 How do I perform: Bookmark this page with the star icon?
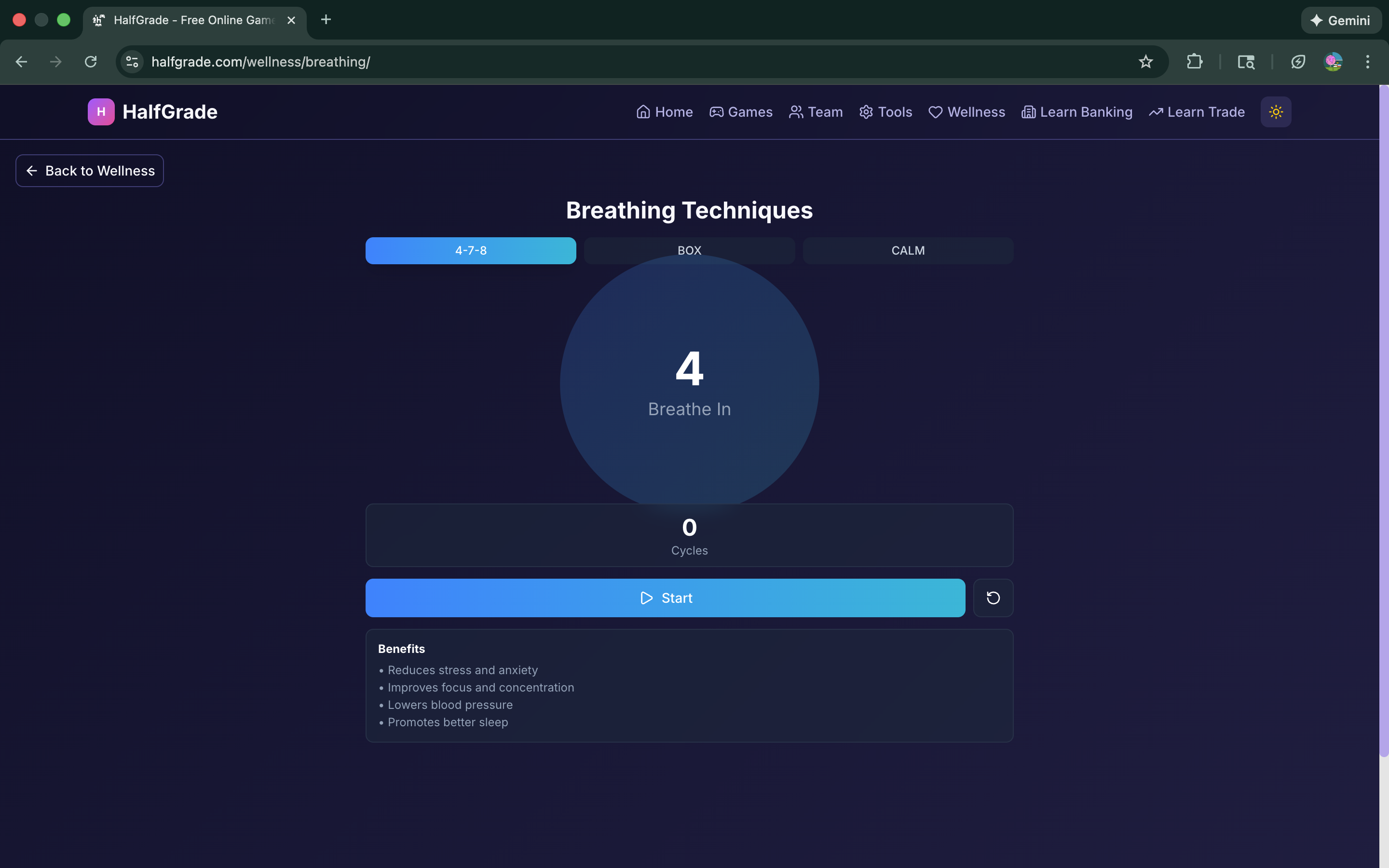[1145, 61]
